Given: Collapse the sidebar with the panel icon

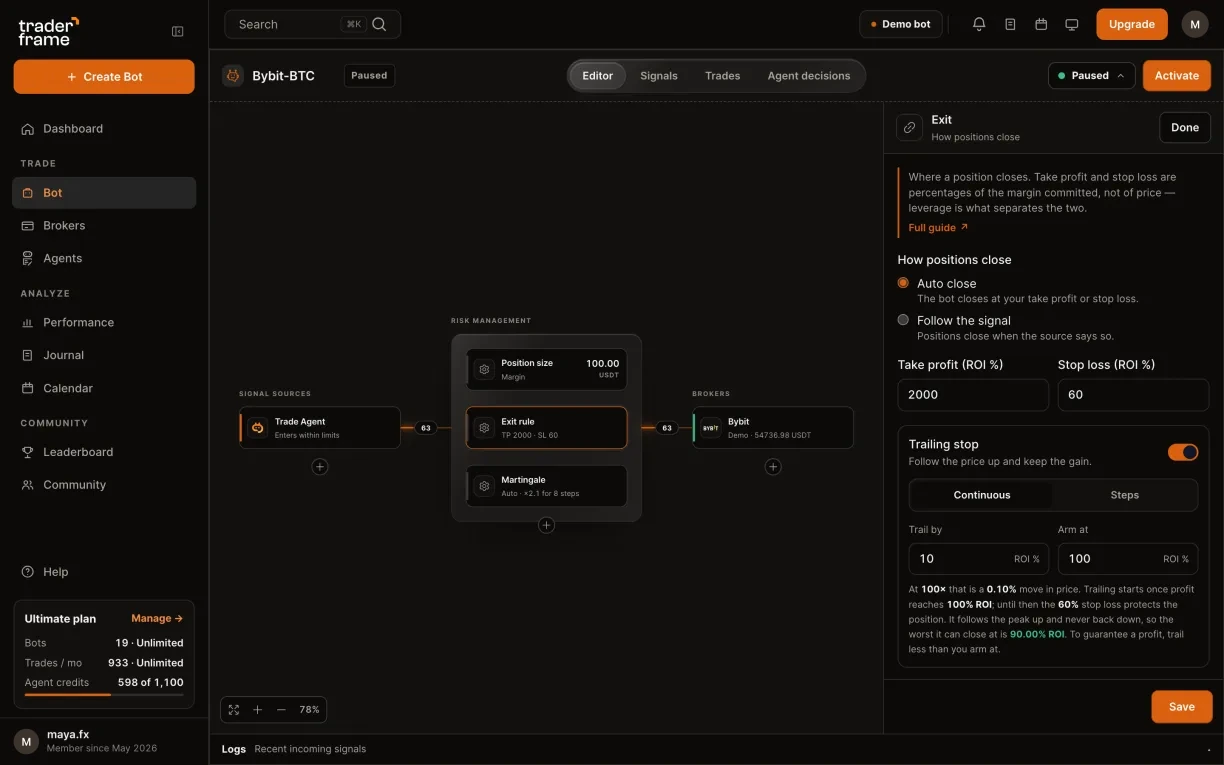Looking at the screenshot, I should (x=178, y=31).
